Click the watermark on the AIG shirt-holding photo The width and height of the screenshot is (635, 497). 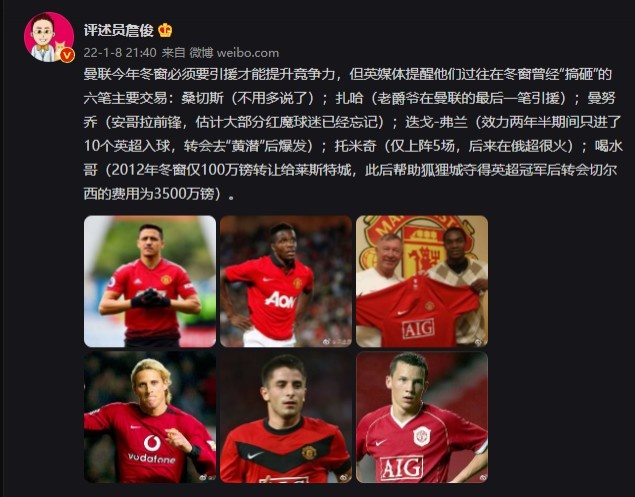478,342
